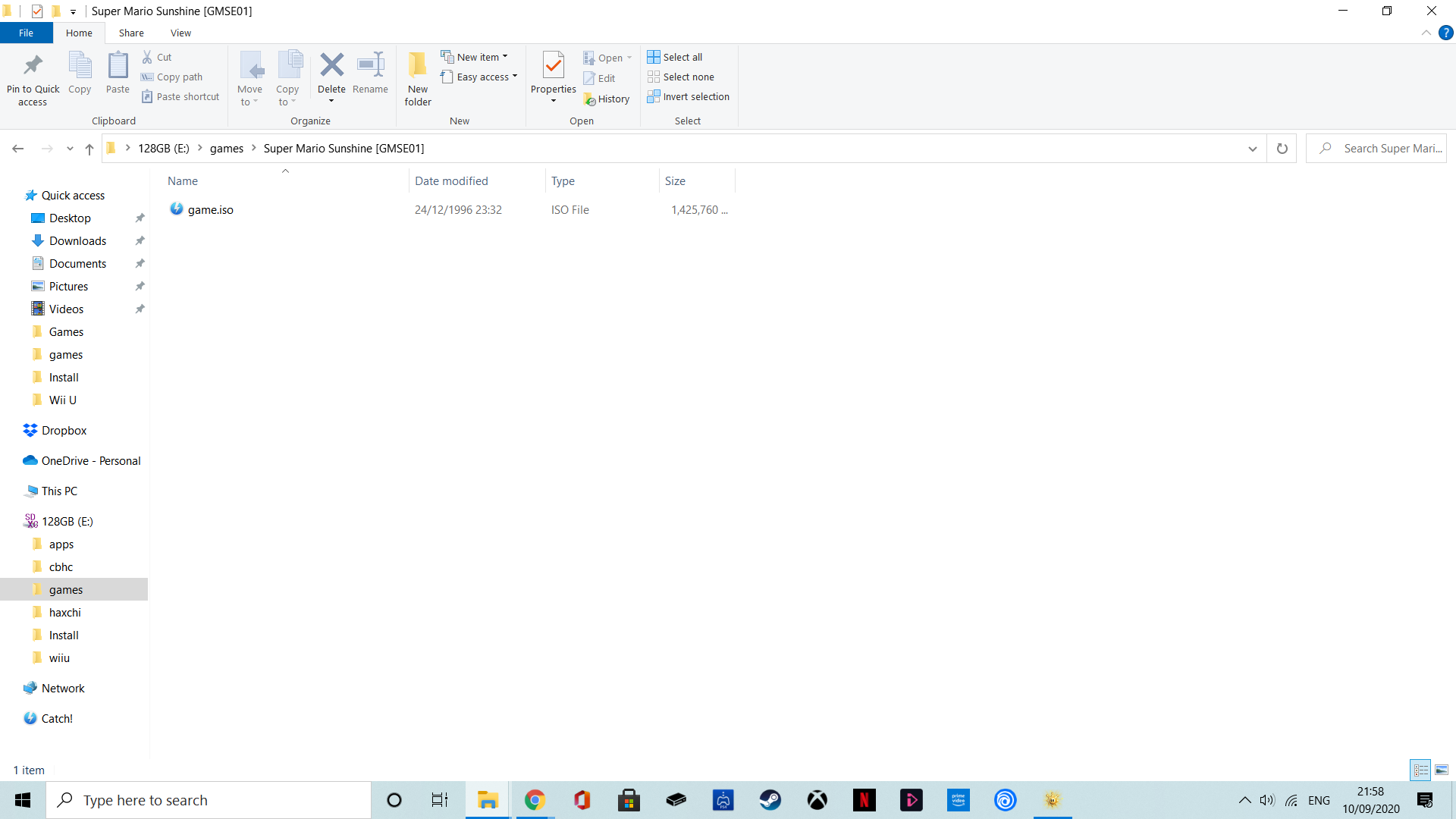Open Microsoft Store from taskbar
The image size is (1456, 819).
click(629, 800)
